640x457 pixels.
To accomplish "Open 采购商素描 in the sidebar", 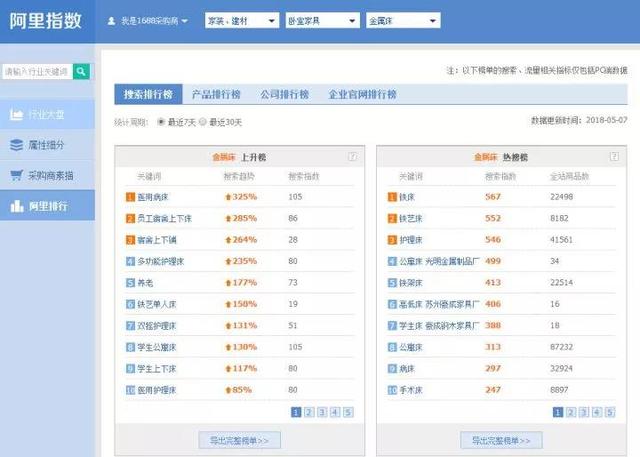I will click(x=47, y=175).
